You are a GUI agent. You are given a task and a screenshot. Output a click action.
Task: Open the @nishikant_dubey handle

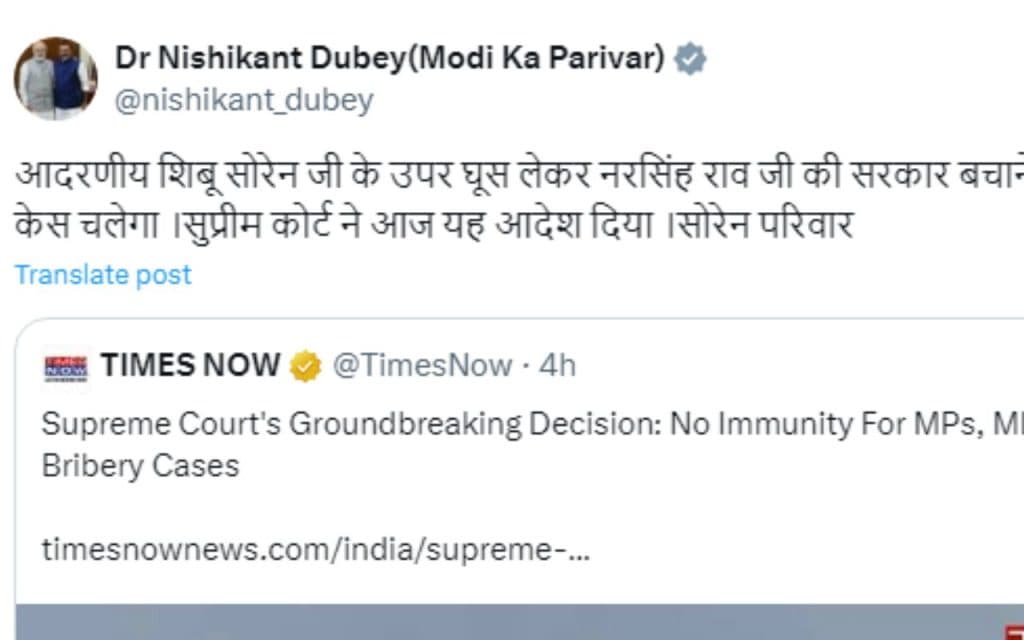pos(244,100)
